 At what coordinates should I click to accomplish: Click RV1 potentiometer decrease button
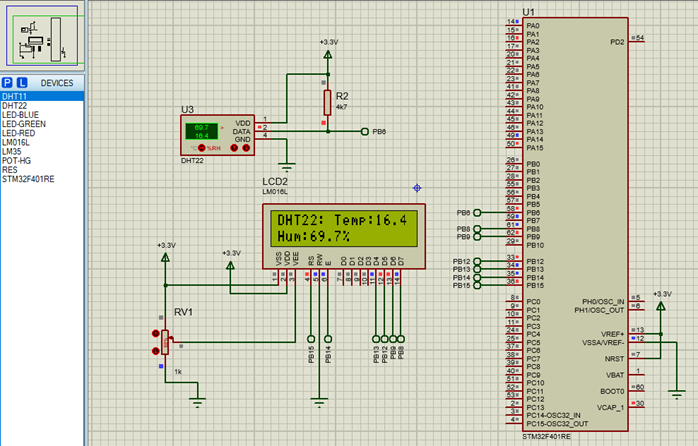[x=155, y=351]
